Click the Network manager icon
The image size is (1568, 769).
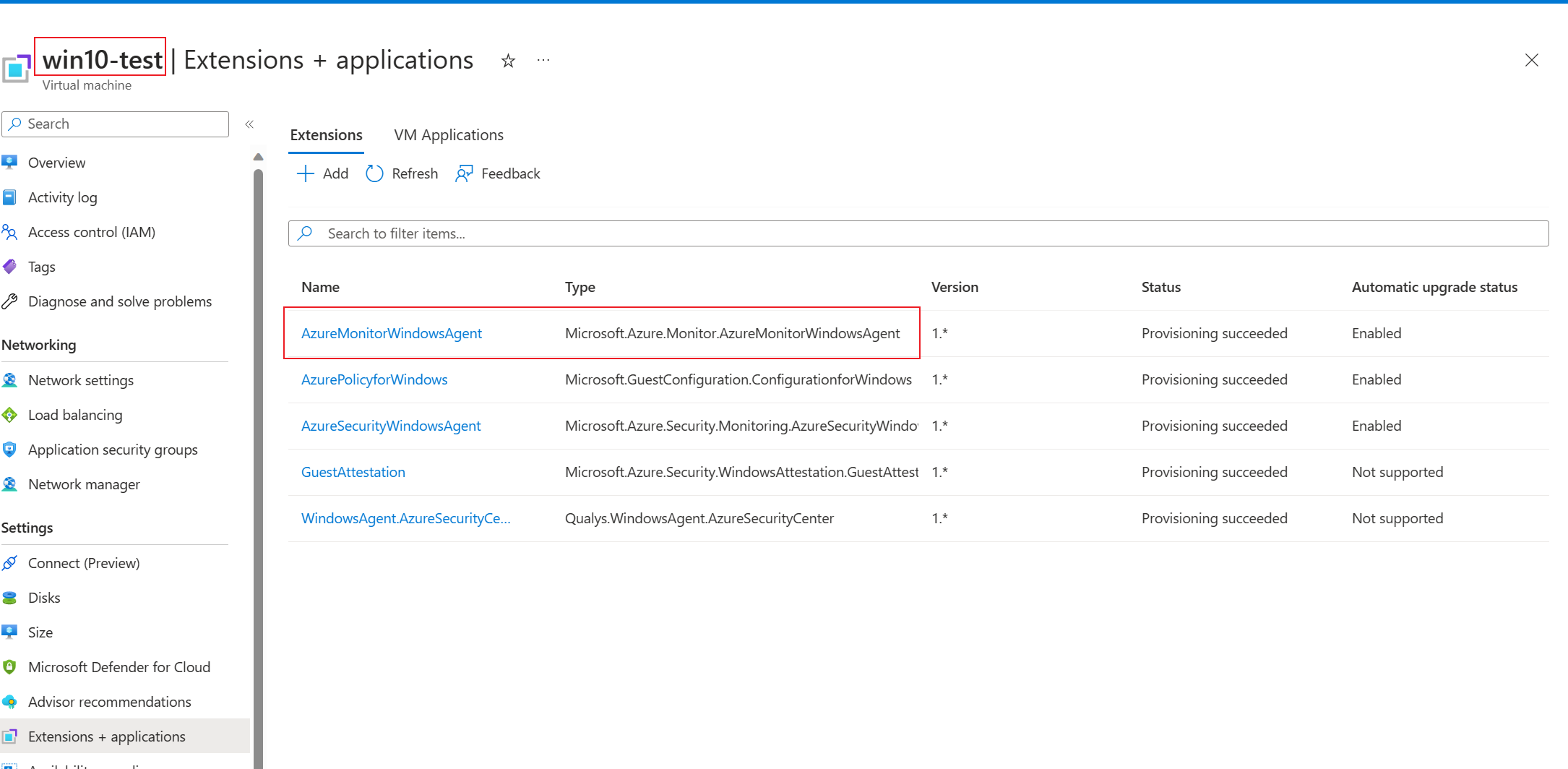point(9,484)
